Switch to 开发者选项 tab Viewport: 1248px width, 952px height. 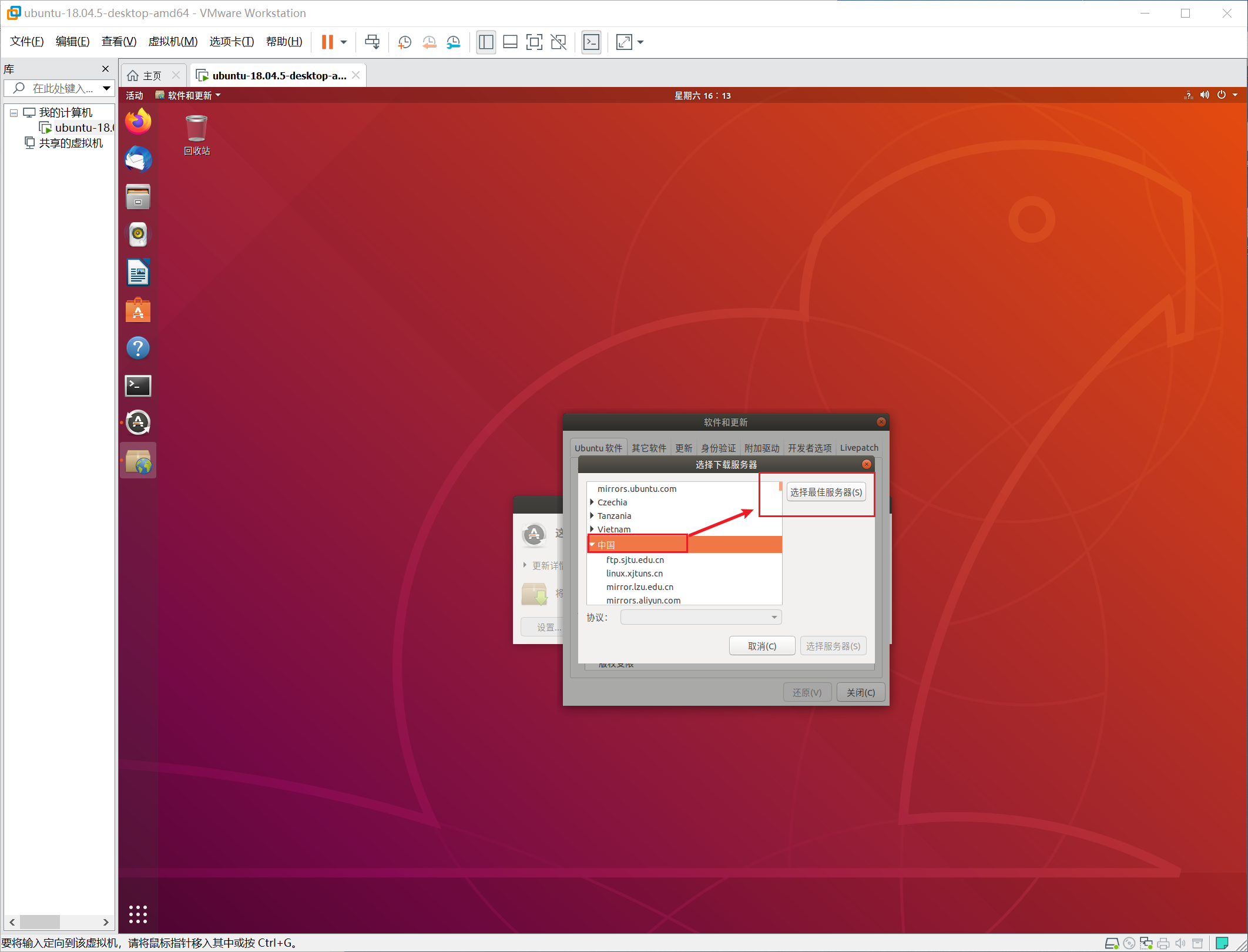point(810,448)
